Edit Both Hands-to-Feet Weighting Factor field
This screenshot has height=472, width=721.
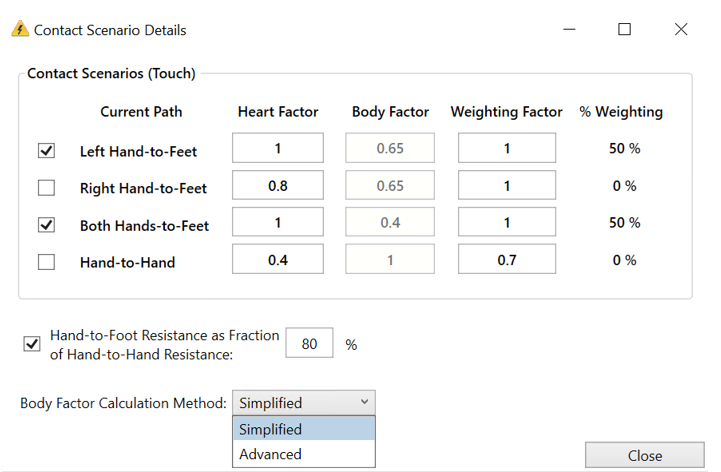click(x=507, y=222)
